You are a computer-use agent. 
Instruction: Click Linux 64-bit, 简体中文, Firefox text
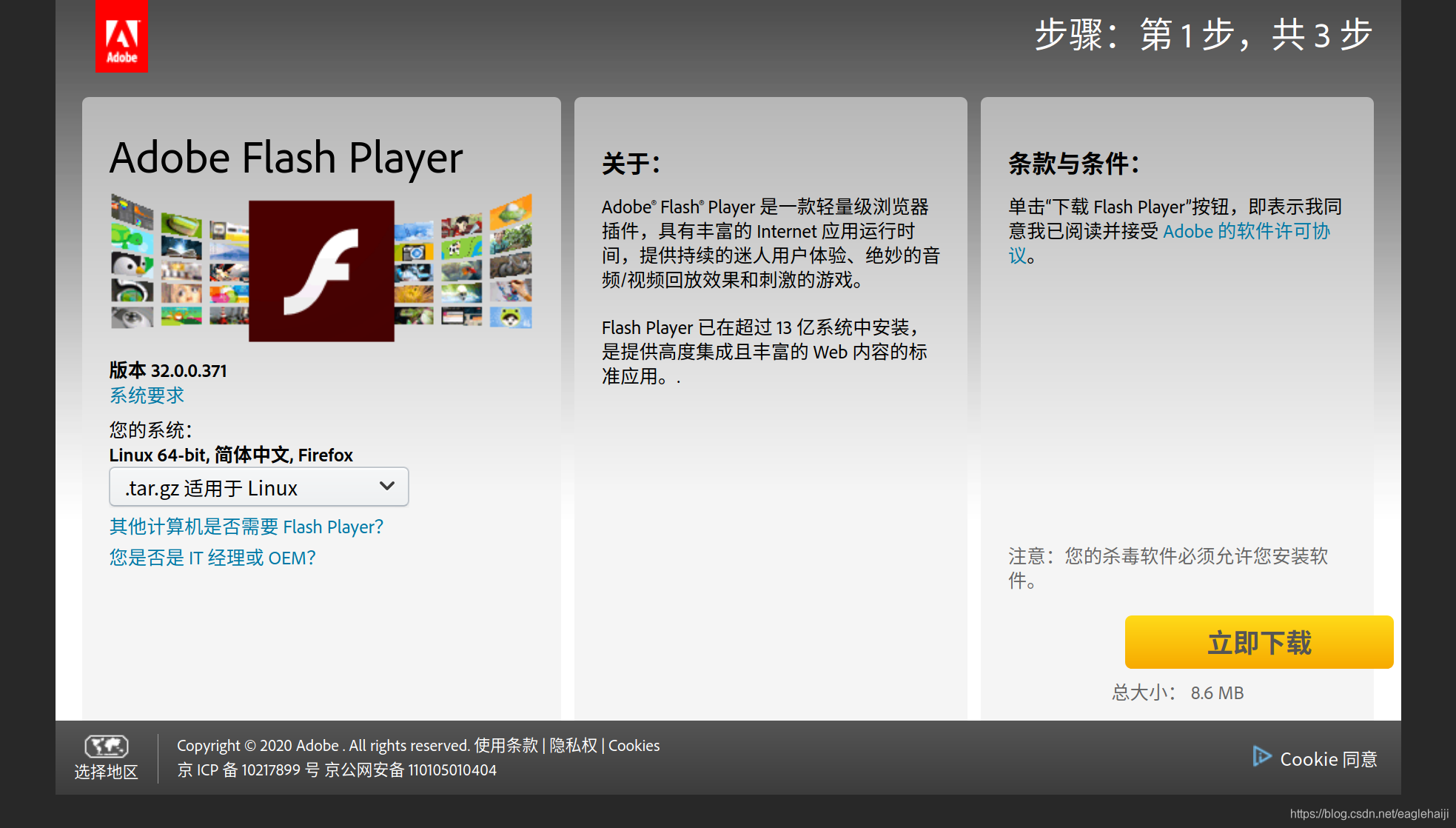tap(231, 455)
